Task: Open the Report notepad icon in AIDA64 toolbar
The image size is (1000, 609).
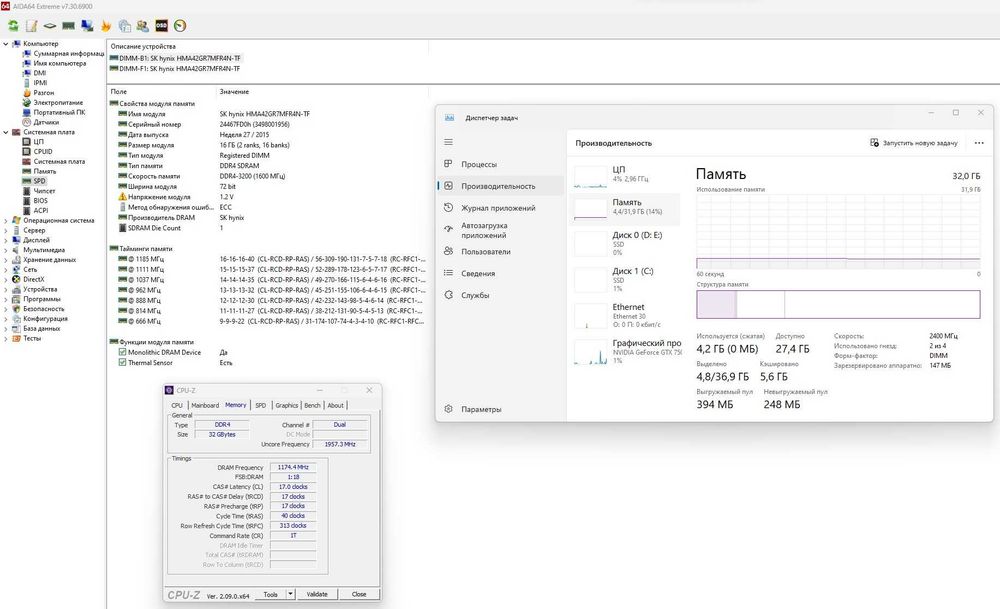Action: point(31,26)
